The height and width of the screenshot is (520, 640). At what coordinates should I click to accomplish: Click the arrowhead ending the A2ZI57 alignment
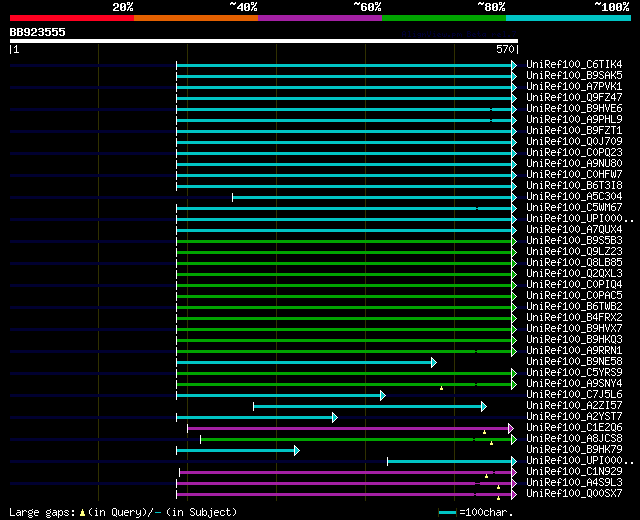pos(484,407)
